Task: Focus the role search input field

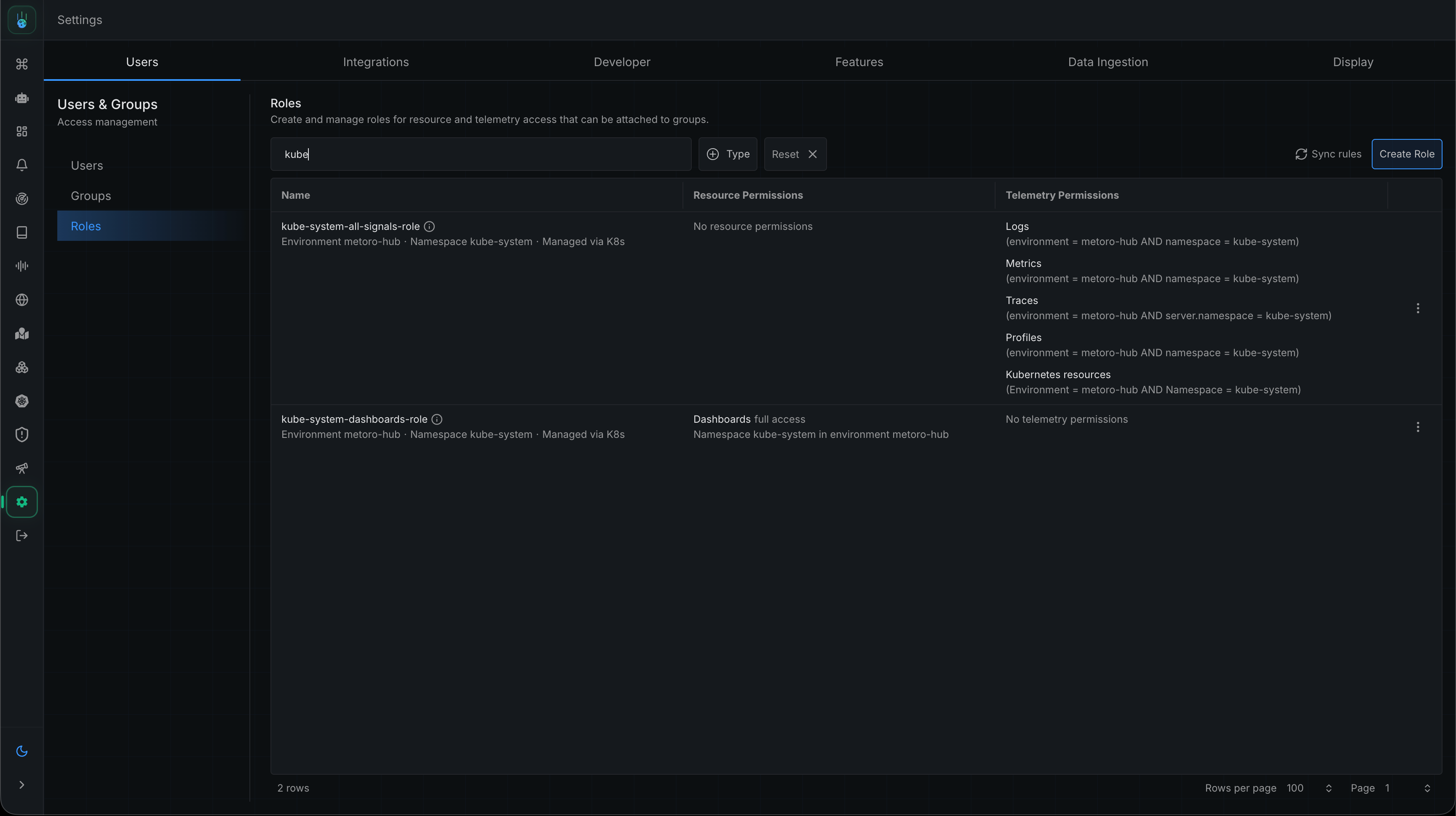Action: 481,154
